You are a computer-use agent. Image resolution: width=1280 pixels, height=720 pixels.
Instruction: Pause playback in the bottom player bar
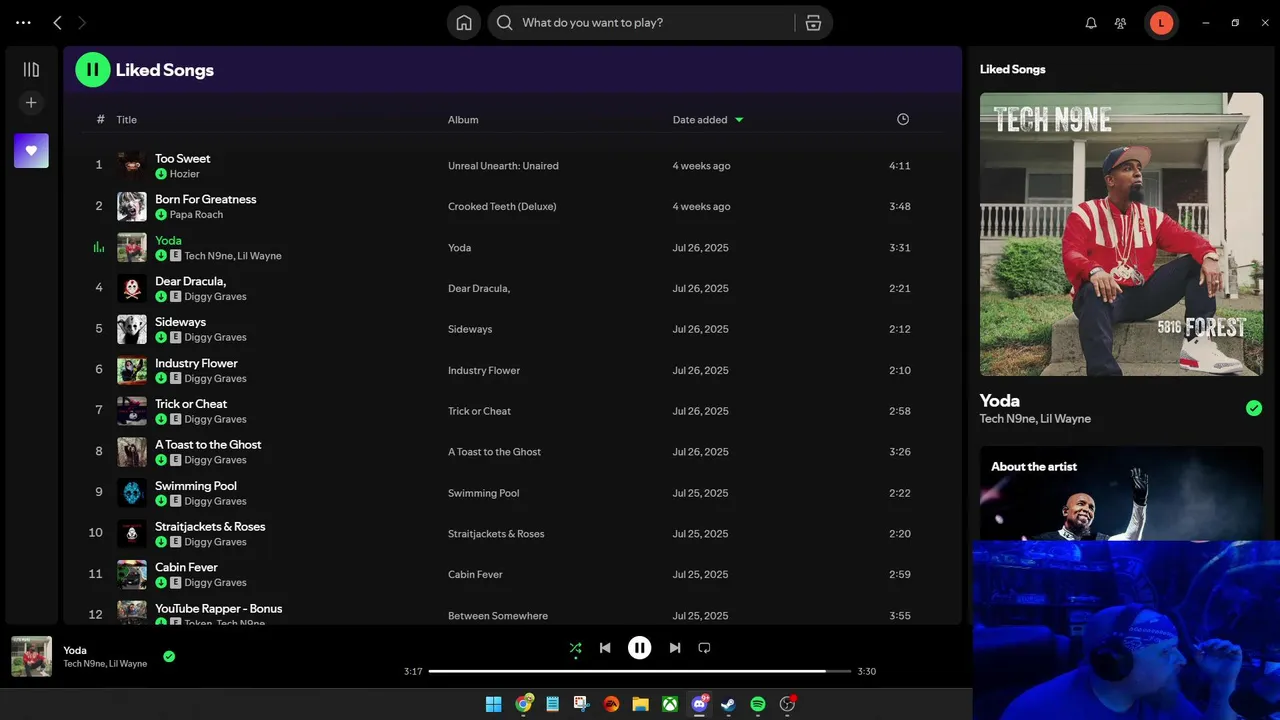(640, 648)
